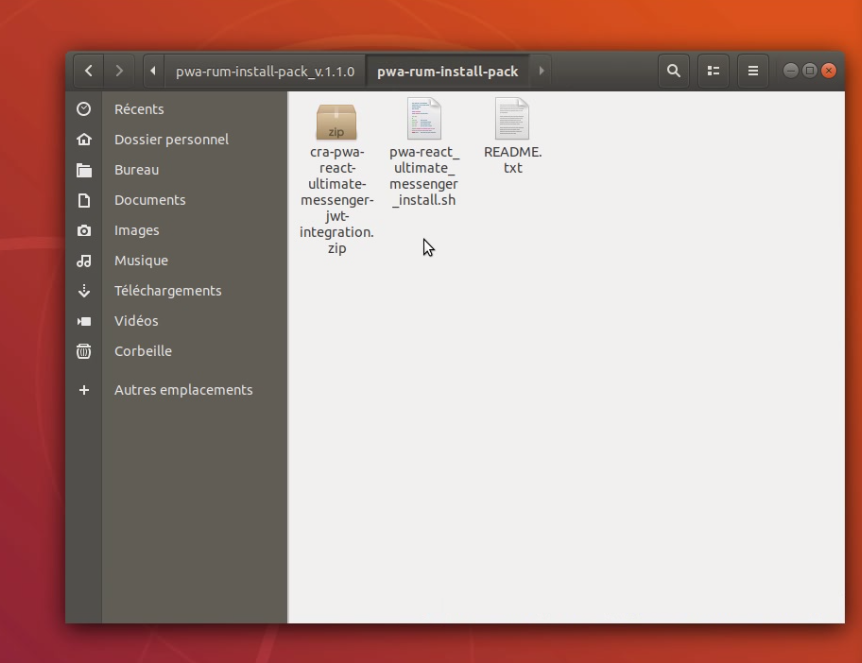Open the hamburger options menu
862x663 pixels.
(753, 71)
